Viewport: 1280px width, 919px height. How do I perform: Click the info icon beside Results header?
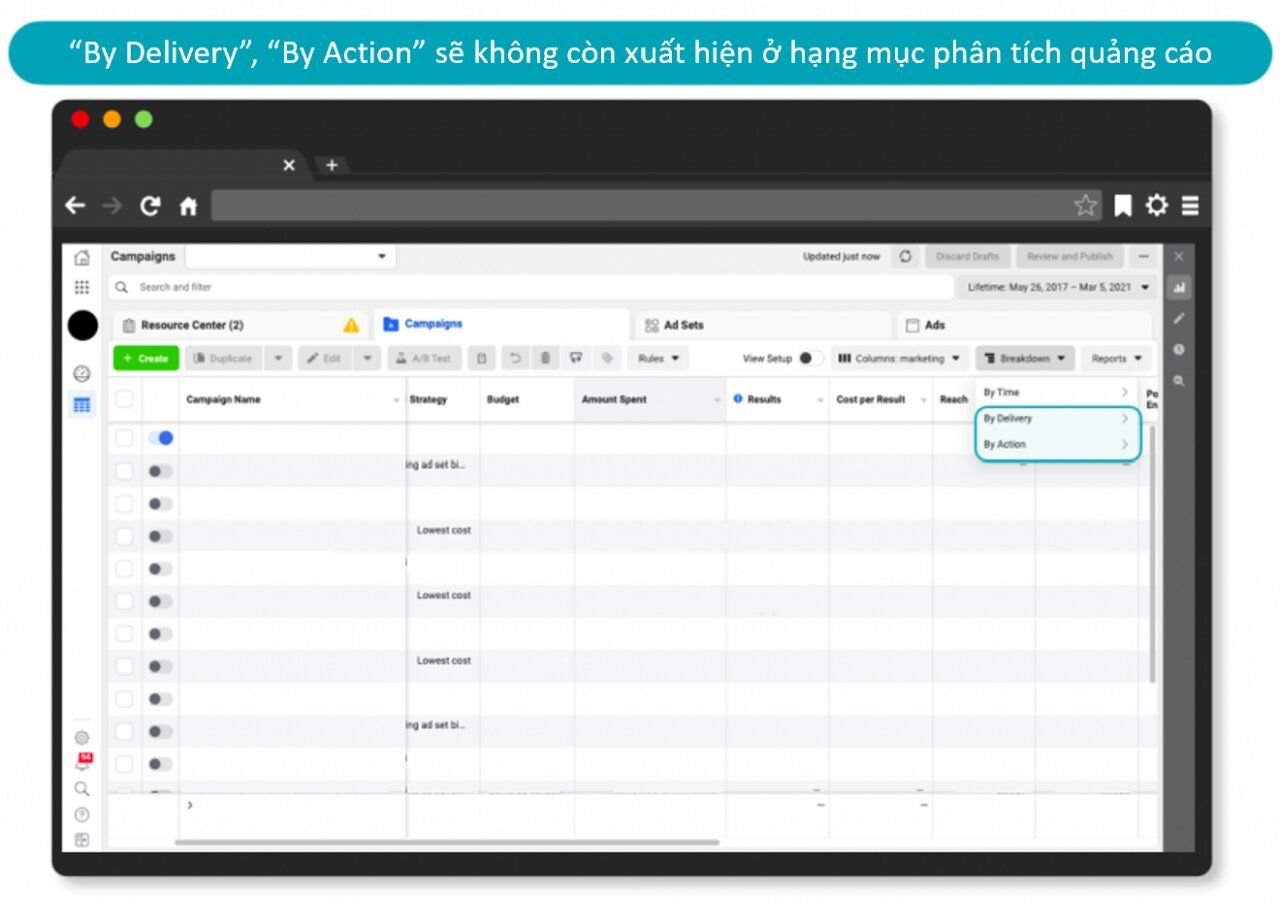(738, 399)
